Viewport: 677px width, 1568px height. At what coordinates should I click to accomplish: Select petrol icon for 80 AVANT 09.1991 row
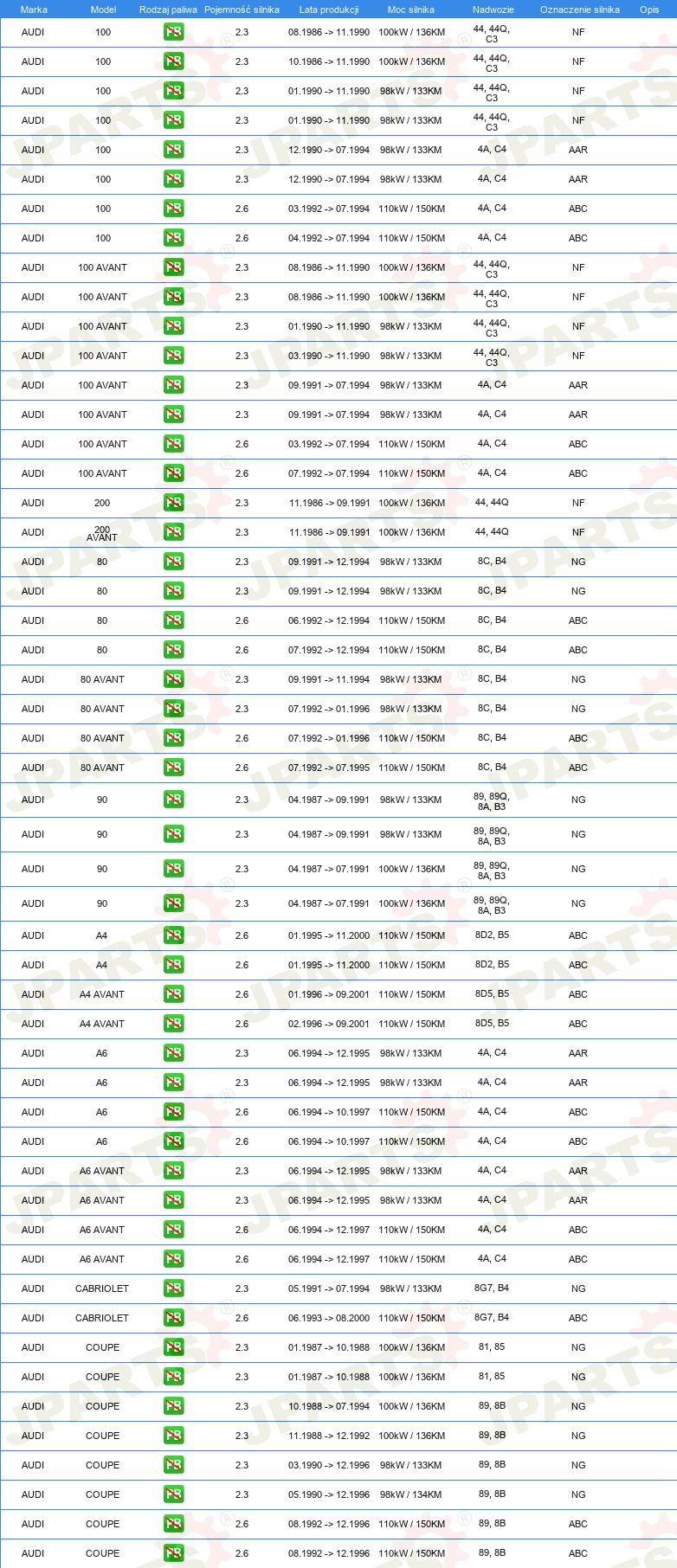(x=173, y=679)
